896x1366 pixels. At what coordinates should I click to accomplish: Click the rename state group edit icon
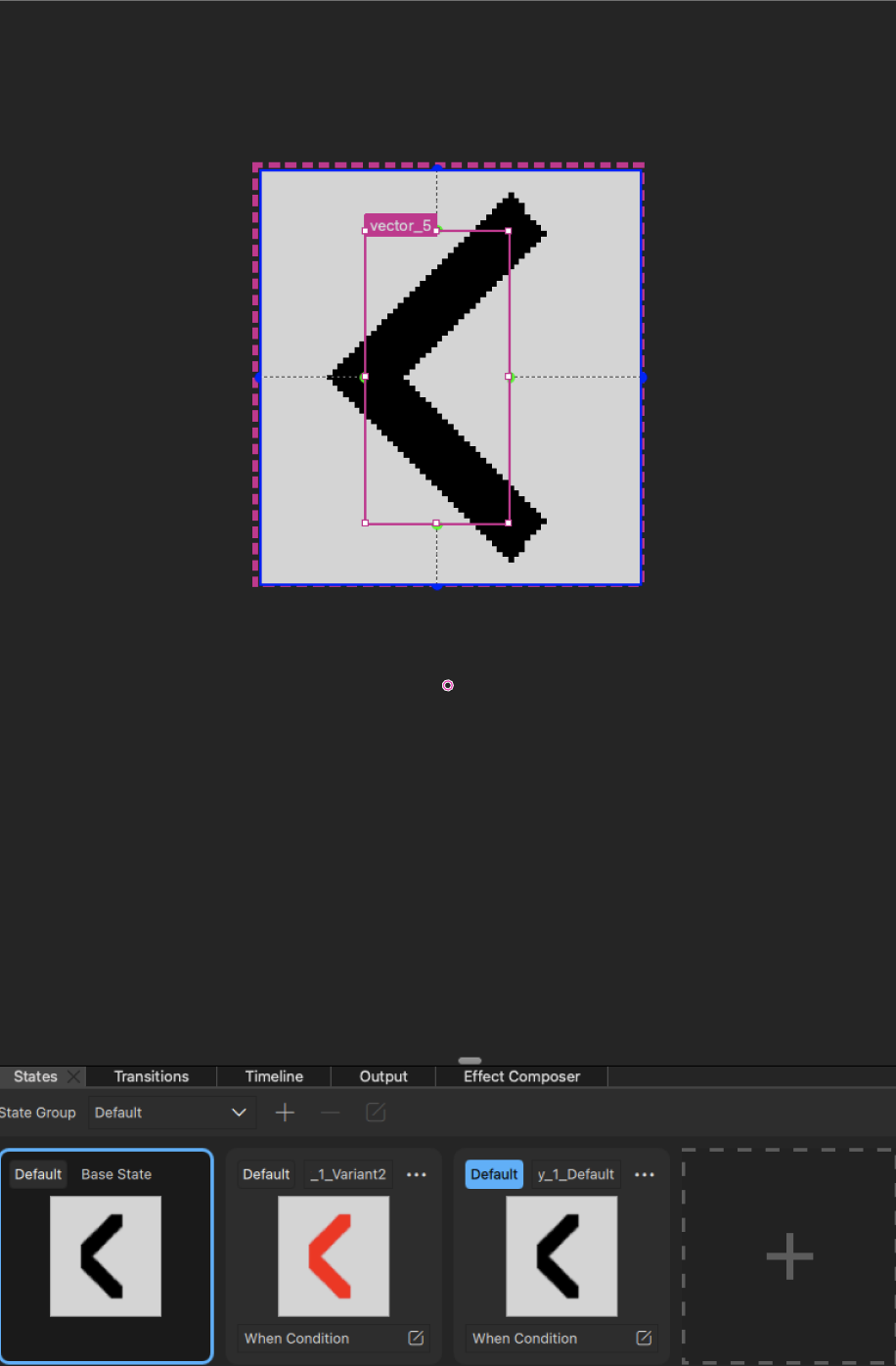376,1113
